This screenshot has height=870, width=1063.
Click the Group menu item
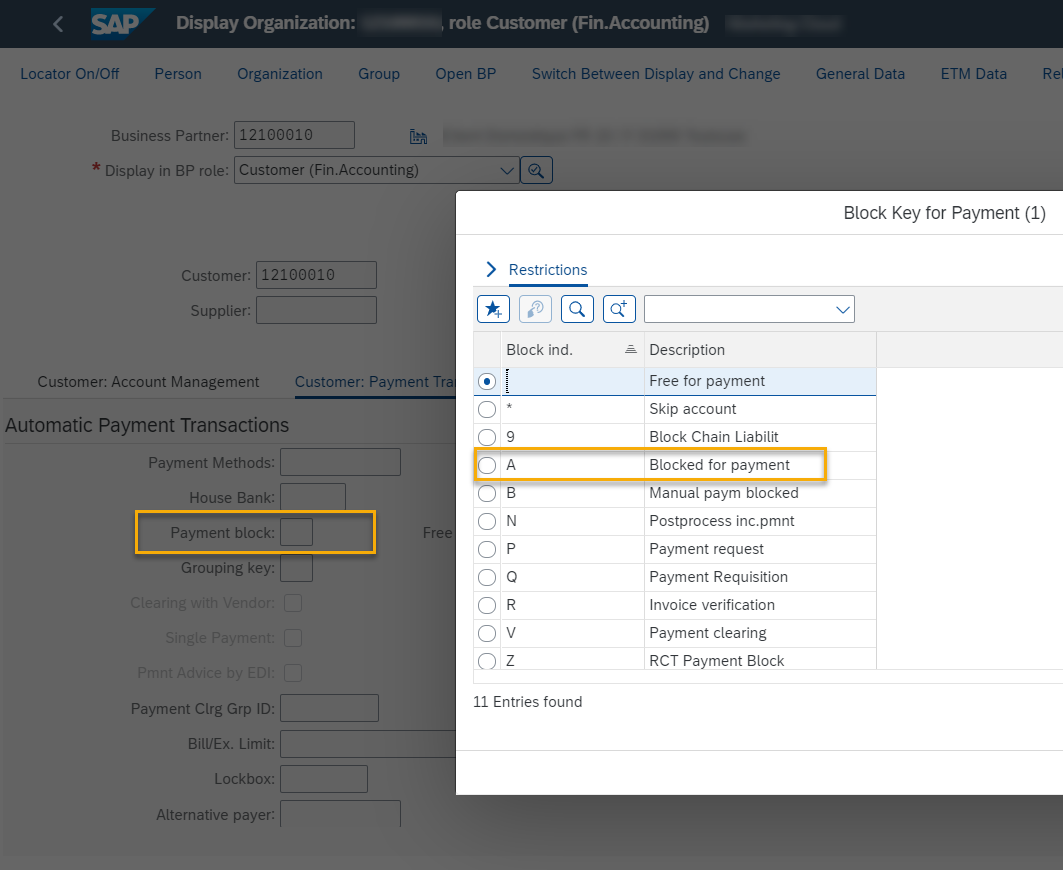point(379,74)
